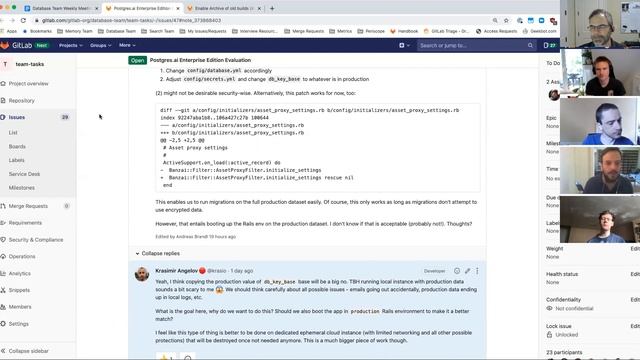This screenshot has height=360, width=640.
Task: Click Krasimir Angelov author name
Action: coord(176,271)
